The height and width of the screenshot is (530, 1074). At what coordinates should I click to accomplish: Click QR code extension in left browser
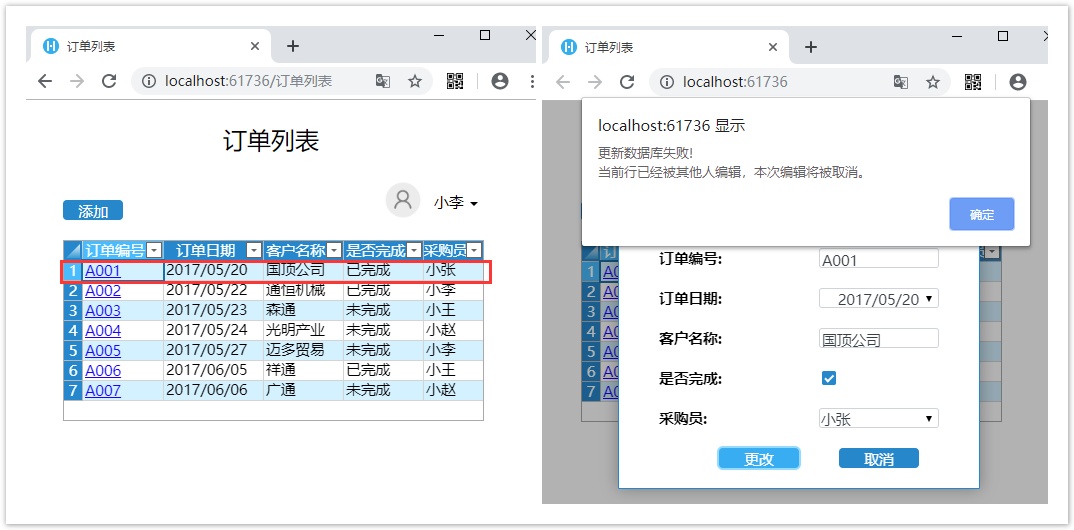point(455,81)
